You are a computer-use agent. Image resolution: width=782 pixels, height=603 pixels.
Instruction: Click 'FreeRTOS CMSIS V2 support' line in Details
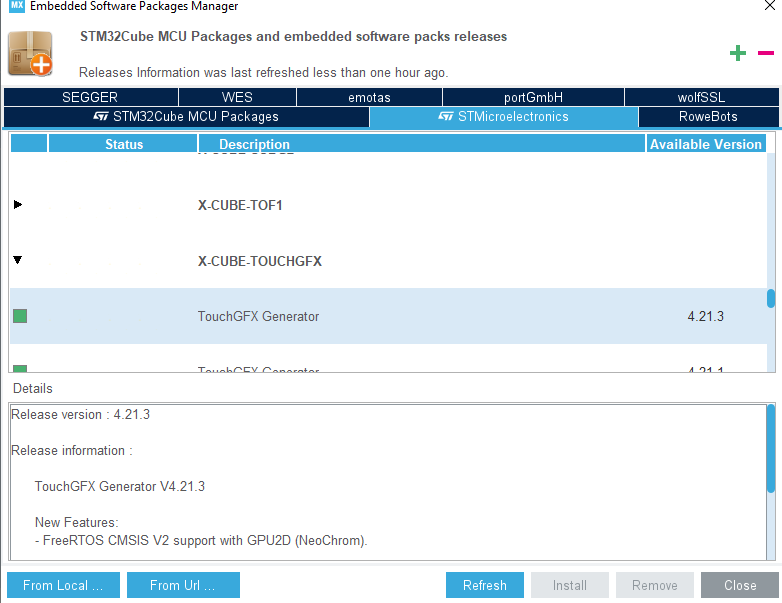pyautogui.click(x=201, y=541)
